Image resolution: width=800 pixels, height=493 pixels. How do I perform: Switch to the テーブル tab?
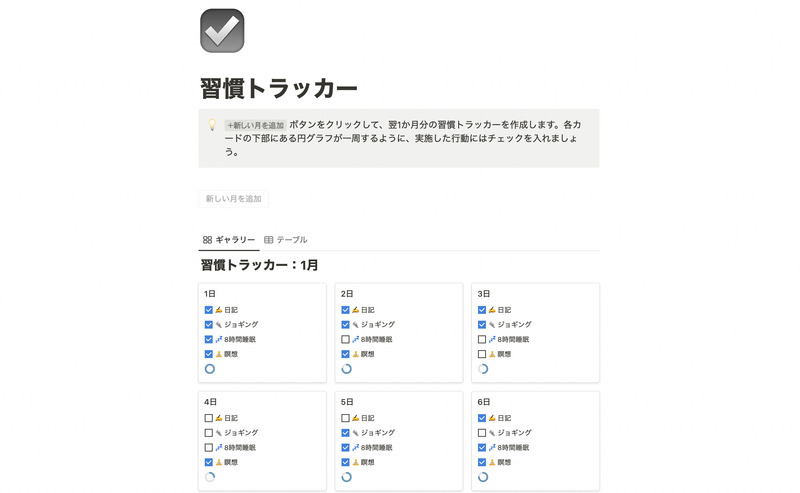pos(286,240)
